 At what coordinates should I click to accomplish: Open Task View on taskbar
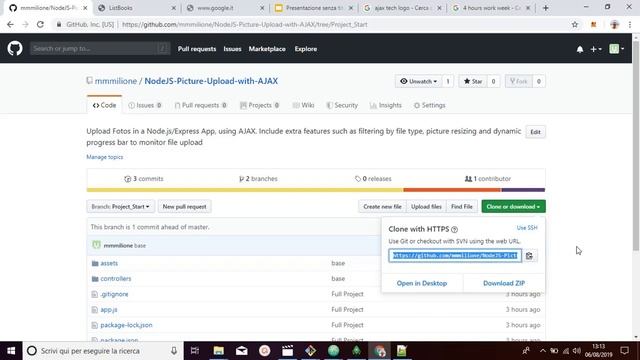coord(195,351)
